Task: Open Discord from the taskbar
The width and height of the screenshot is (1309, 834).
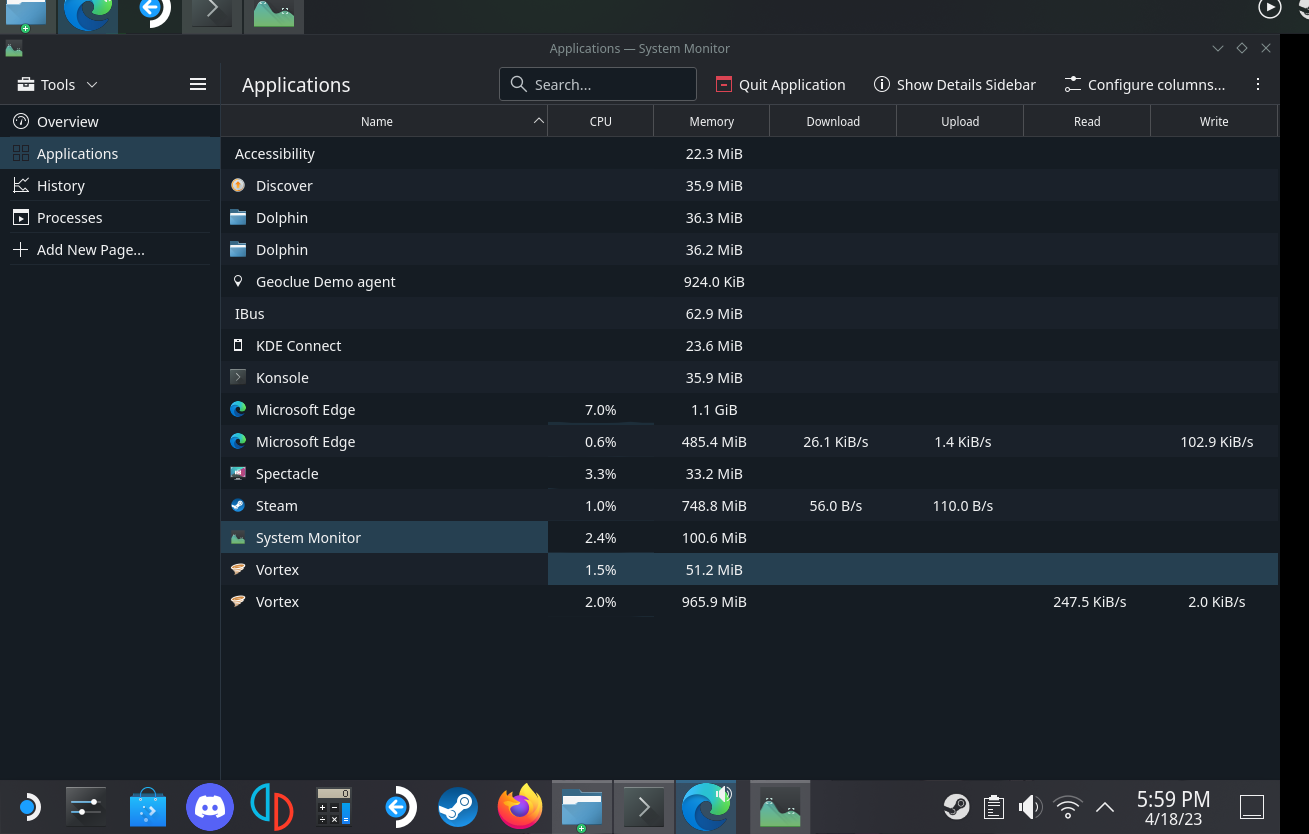Action: pos(209,806)
